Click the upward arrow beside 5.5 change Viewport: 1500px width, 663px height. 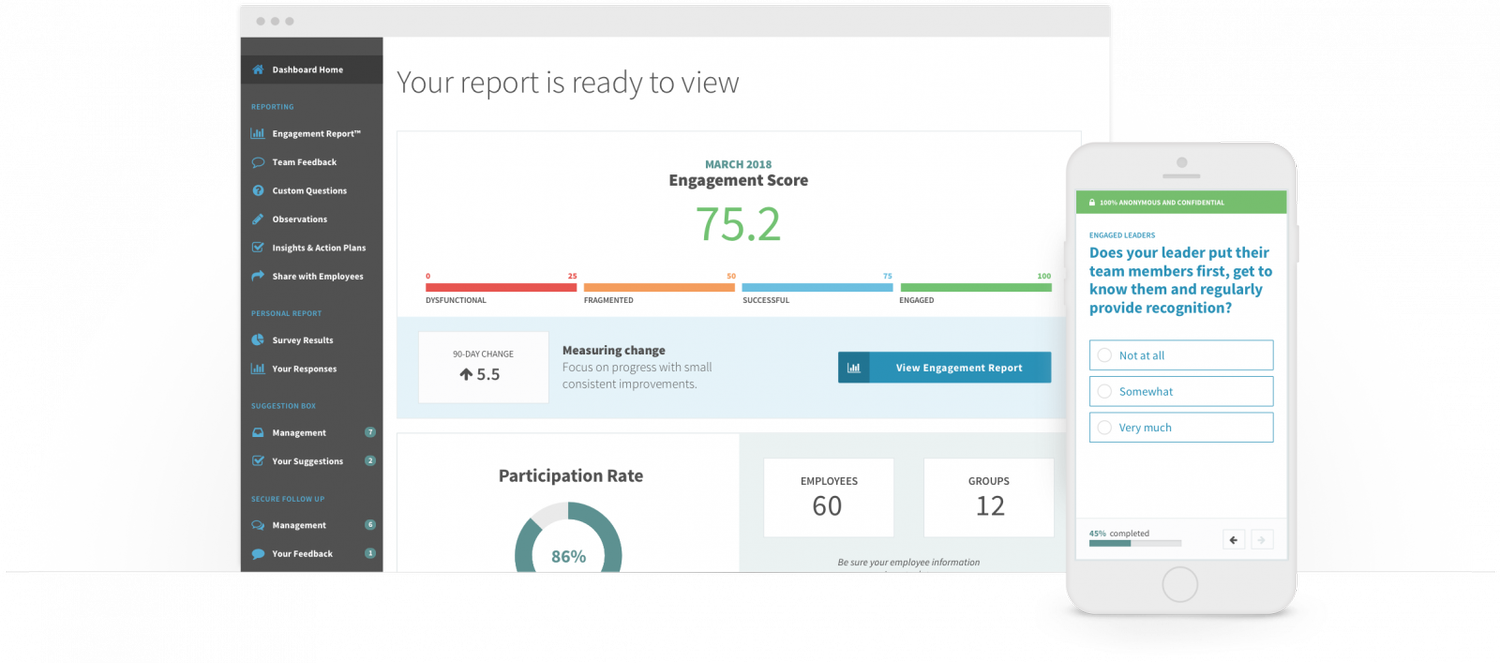pos(465,375)
